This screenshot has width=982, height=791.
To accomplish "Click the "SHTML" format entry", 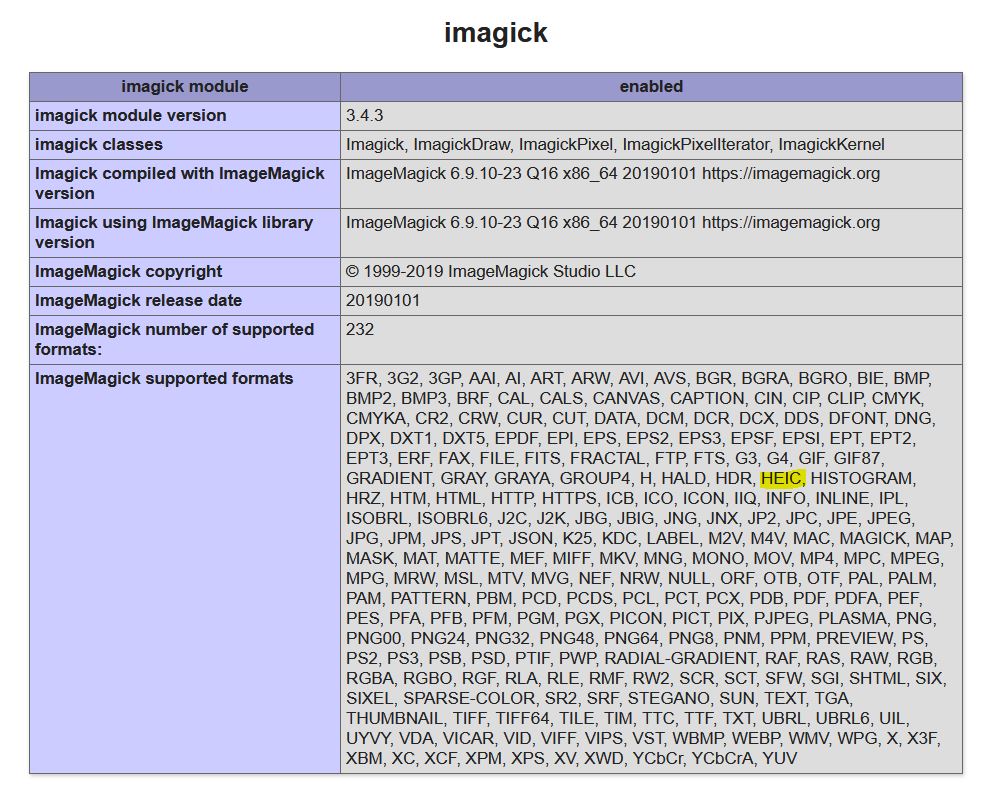I will coord(877,678).
